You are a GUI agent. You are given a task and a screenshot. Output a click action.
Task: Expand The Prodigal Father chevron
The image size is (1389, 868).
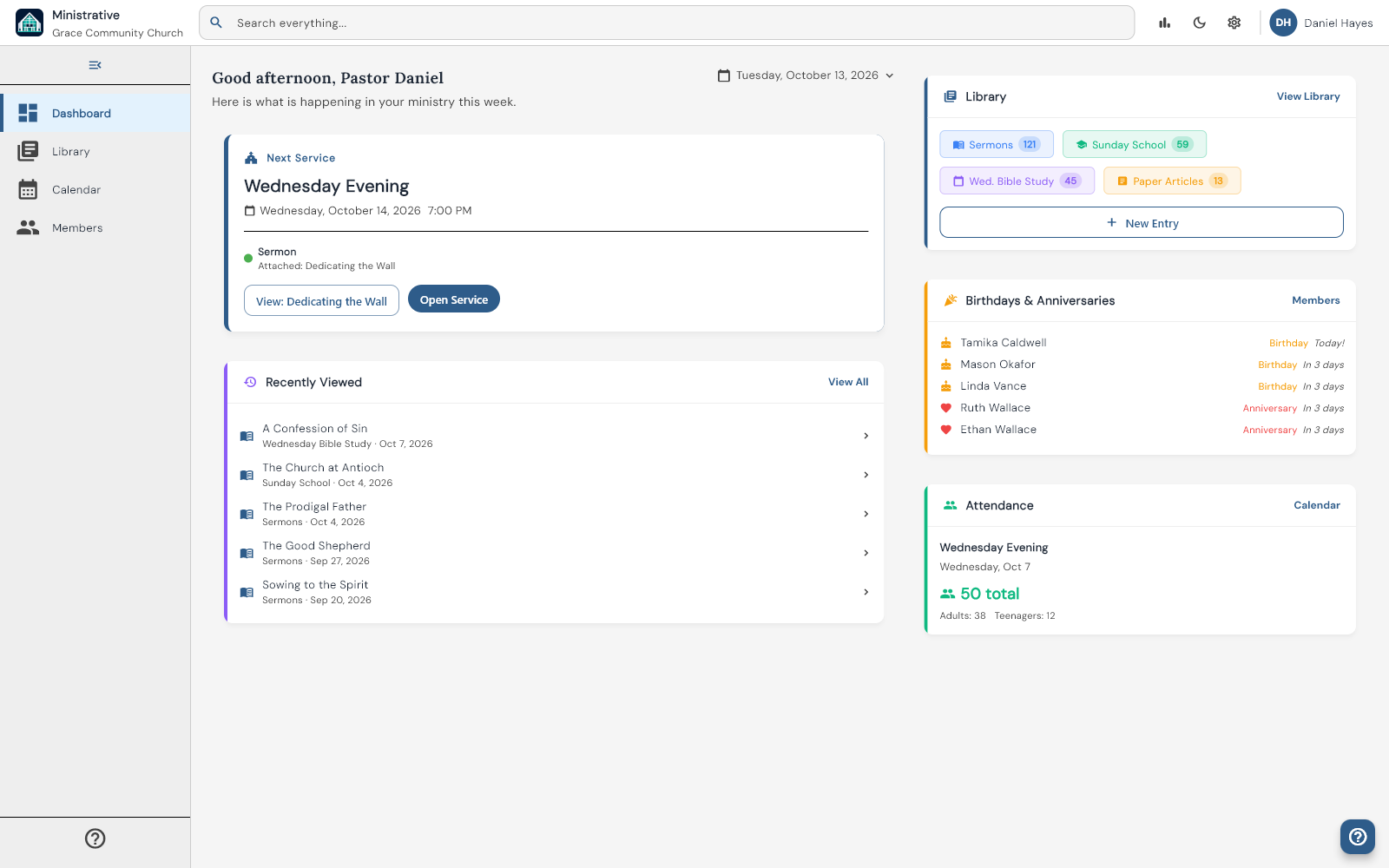click(866, 514)
